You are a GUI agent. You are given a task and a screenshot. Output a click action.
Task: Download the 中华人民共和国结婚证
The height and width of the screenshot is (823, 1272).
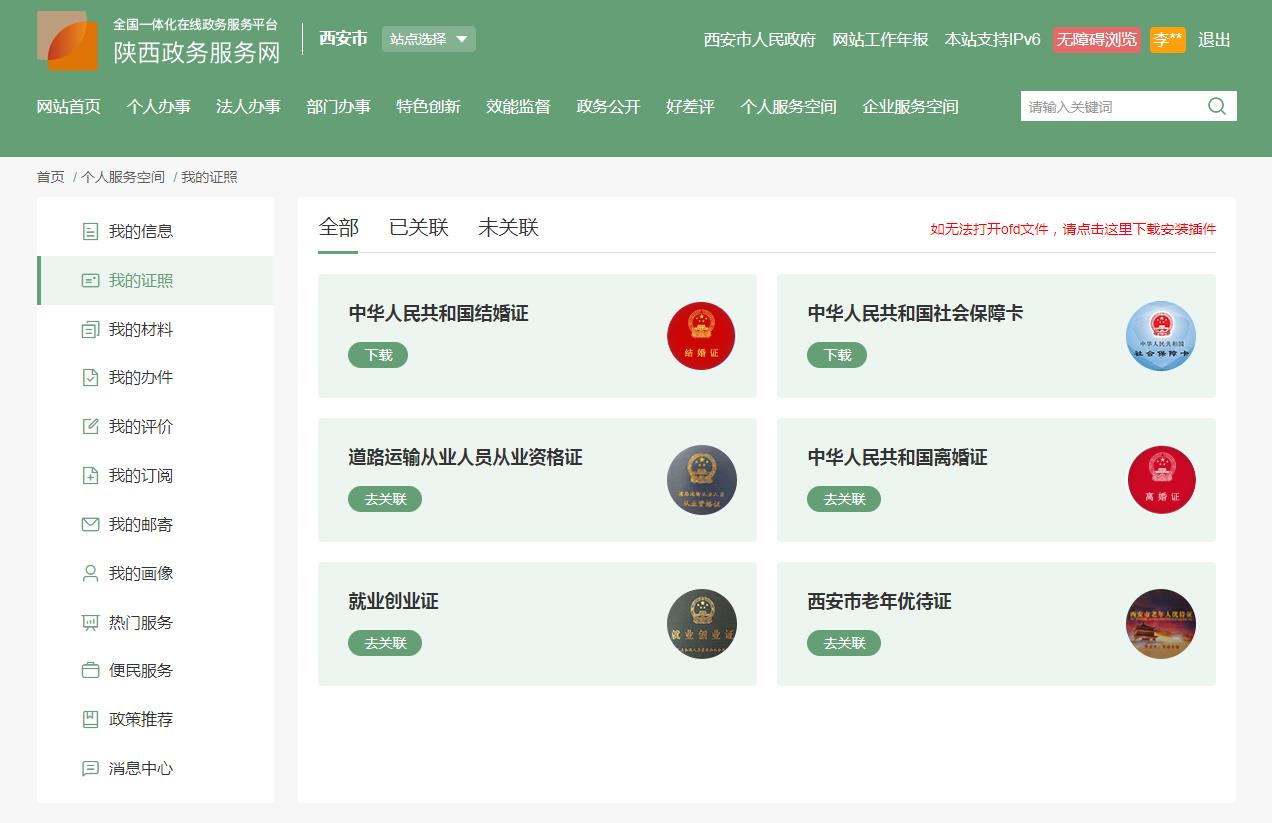(x=378, y=355)
